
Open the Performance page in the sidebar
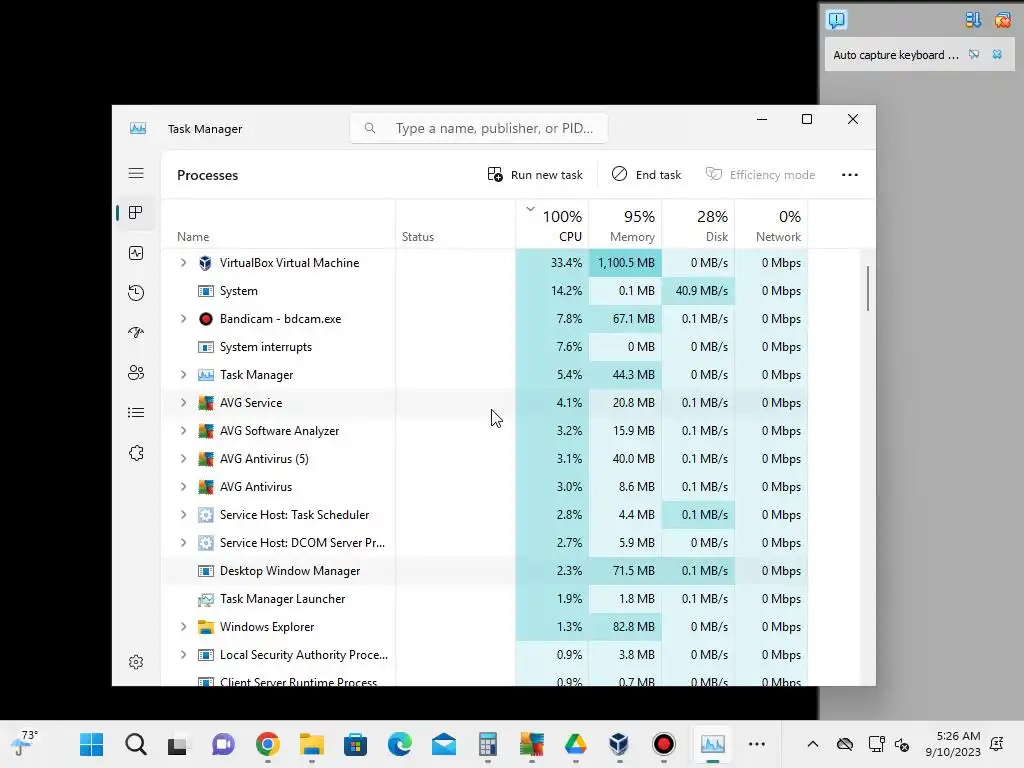coord(136,253)
